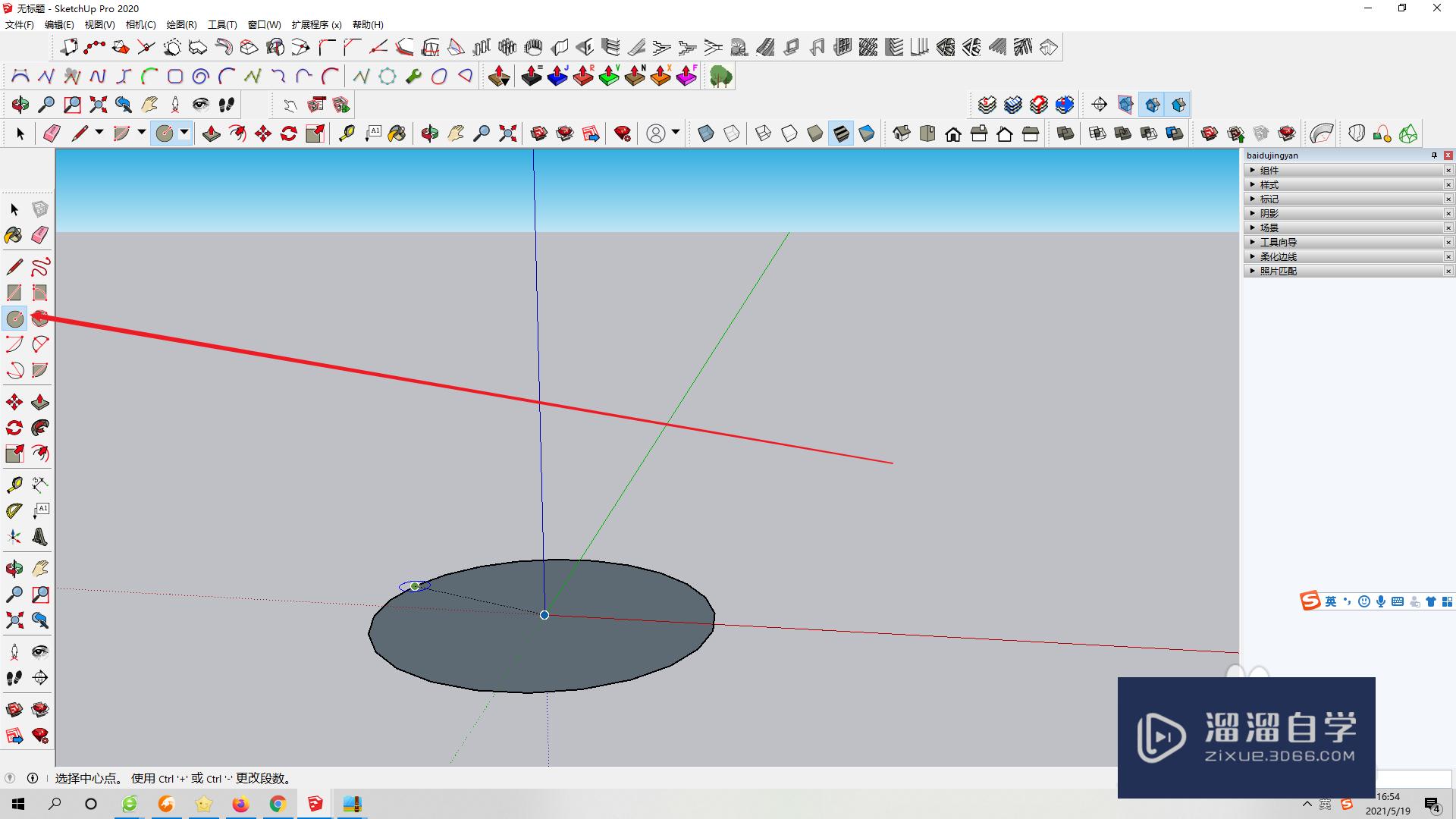Screen dimensions: 1456x819
Task: Select the 3D Text tool in left toolbar
Action: (40, 537)
